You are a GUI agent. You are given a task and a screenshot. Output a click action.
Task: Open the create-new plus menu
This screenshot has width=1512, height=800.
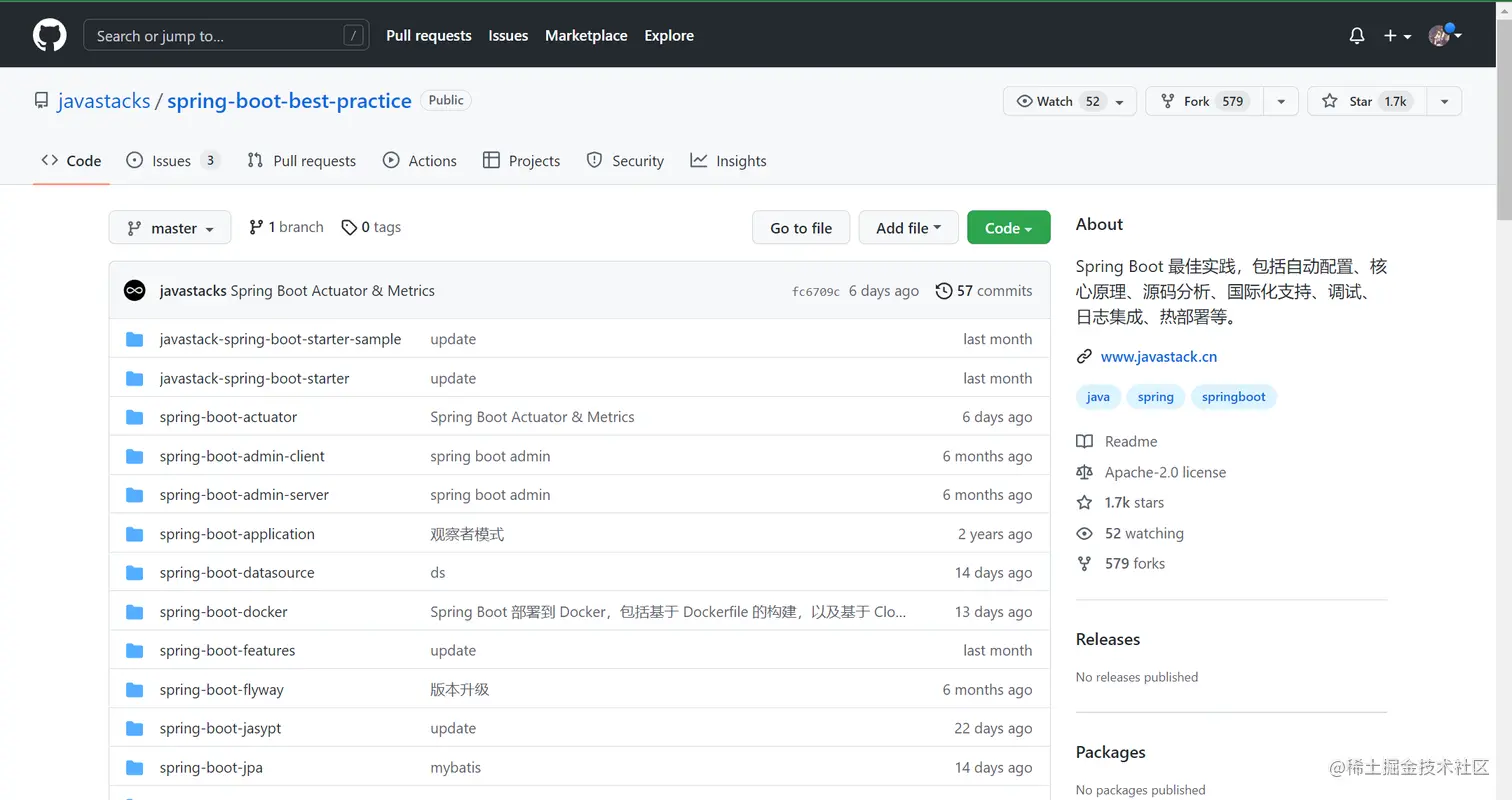pos(1397,36)
